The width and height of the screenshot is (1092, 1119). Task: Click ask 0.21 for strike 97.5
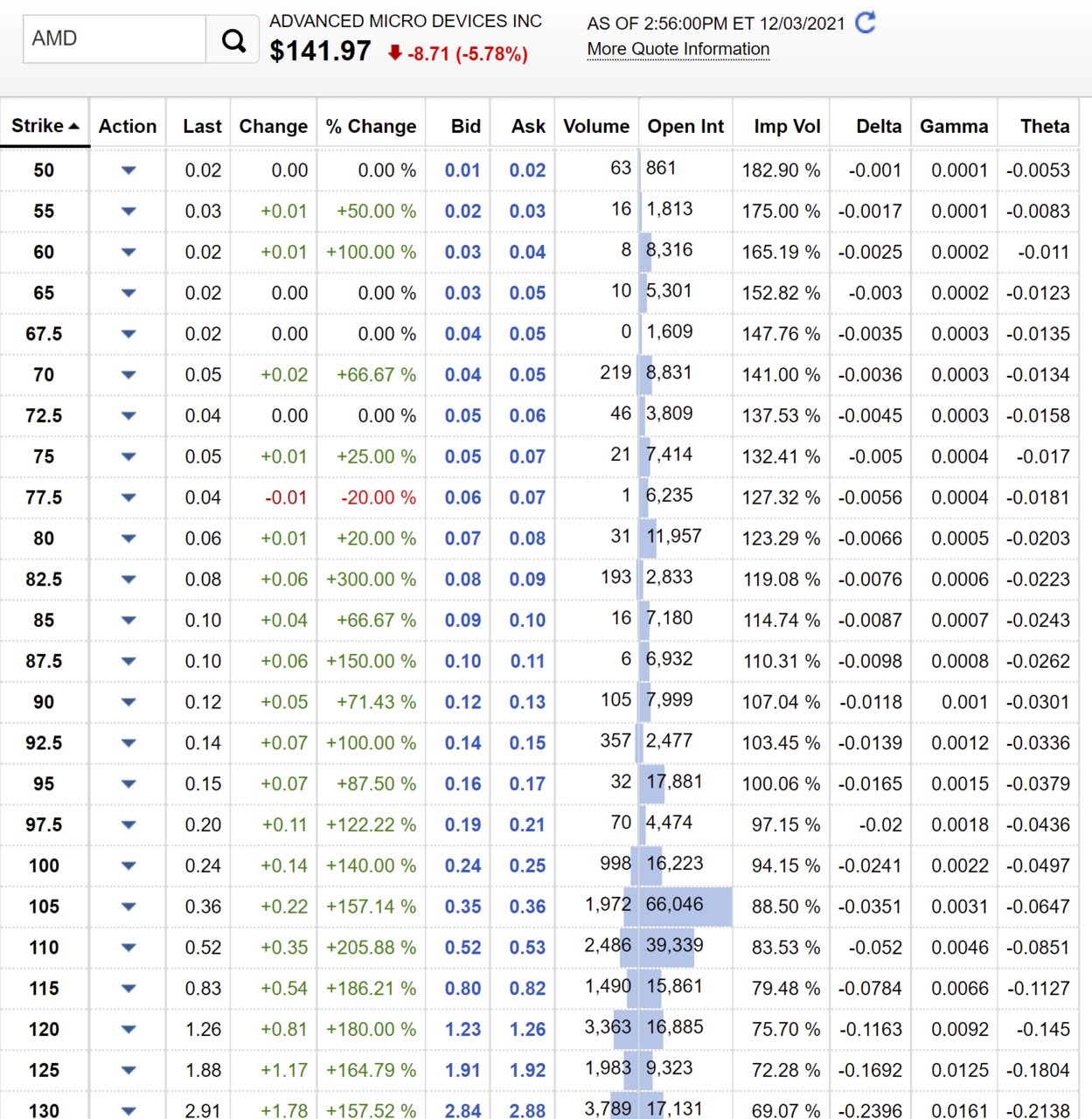pyautogui.click(x=527, y=825)
